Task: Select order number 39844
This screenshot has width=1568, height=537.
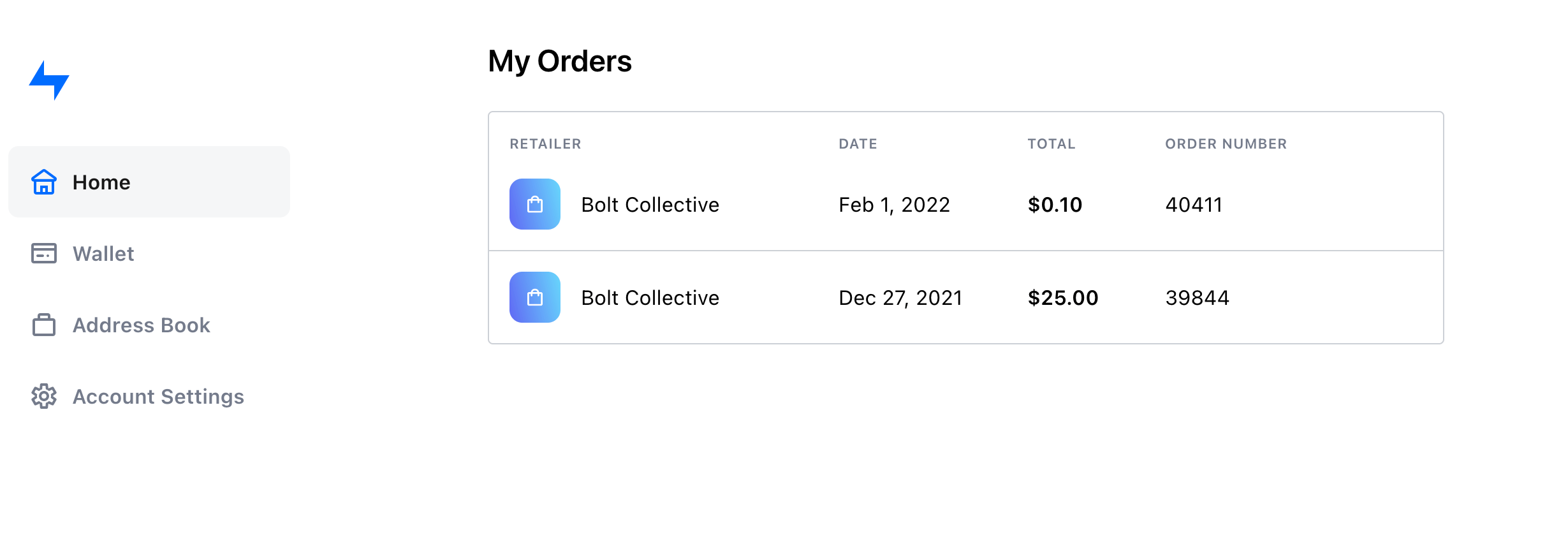Action: click(x=1197, y=298)
